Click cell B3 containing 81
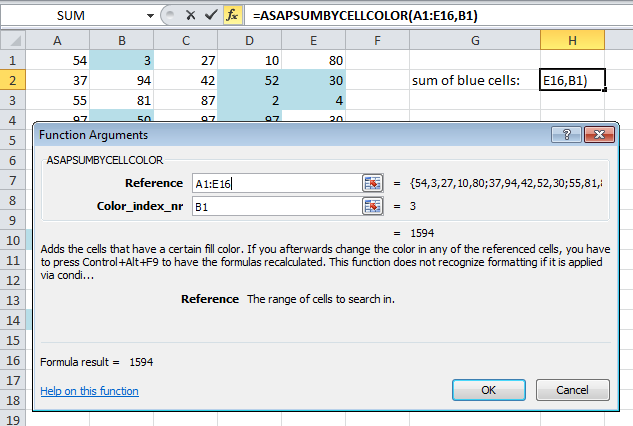The image size is (633, 426). 122,100
